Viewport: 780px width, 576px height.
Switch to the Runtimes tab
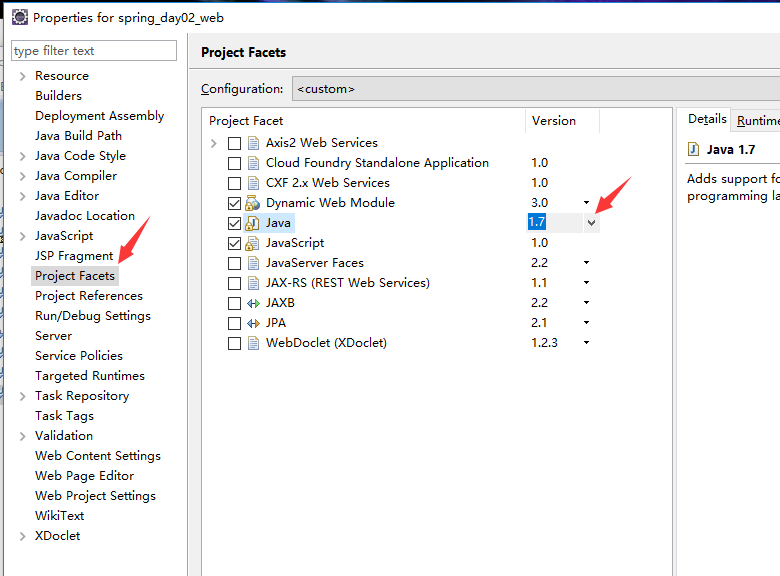(758, 120)
